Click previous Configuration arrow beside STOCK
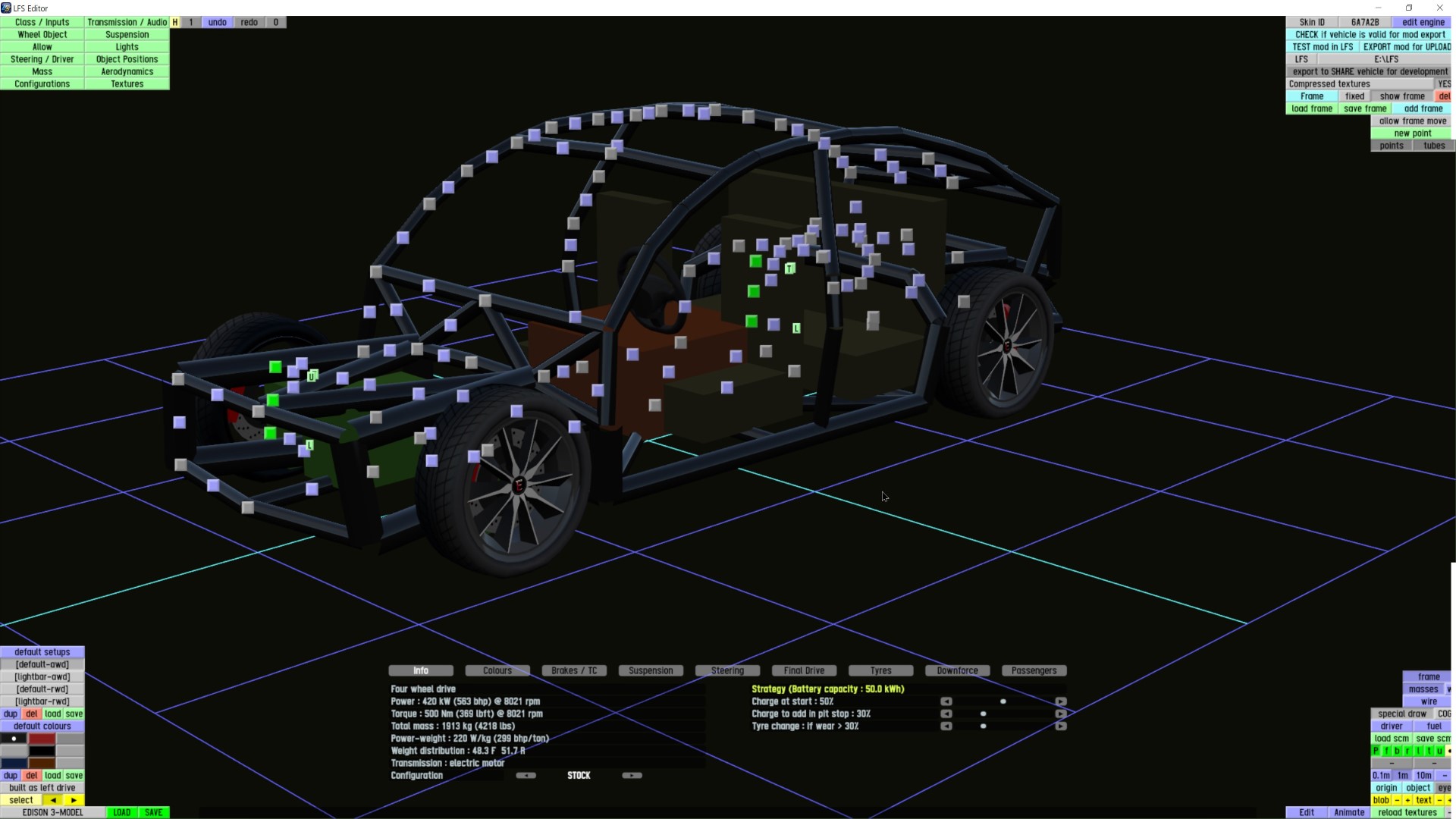This screenshot has height=819, width=1456. tap(526, 776)
